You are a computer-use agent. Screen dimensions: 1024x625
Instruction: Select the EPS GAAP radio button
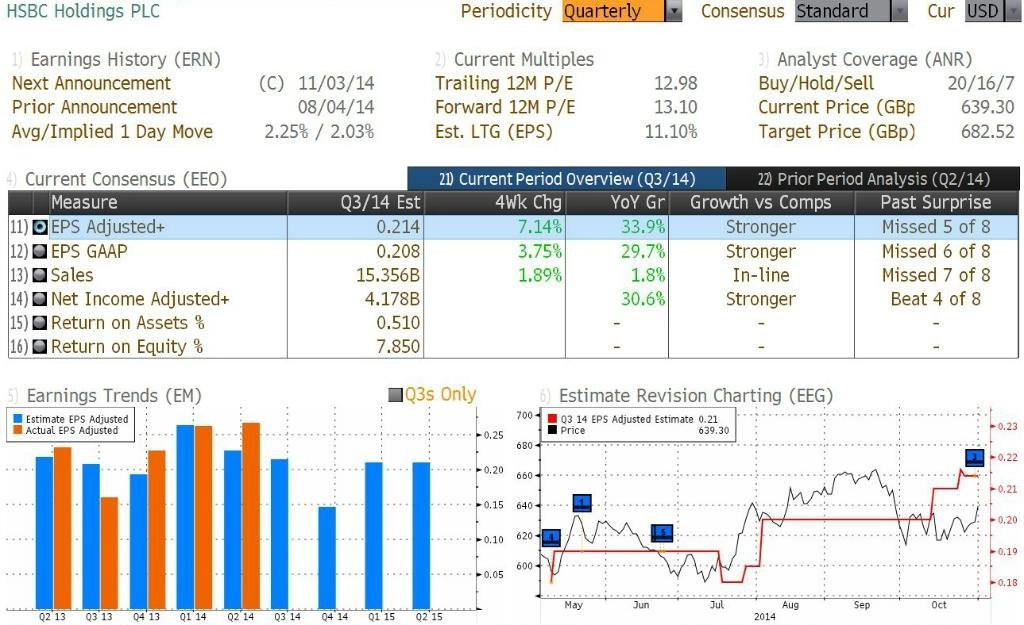click(40, 251)
